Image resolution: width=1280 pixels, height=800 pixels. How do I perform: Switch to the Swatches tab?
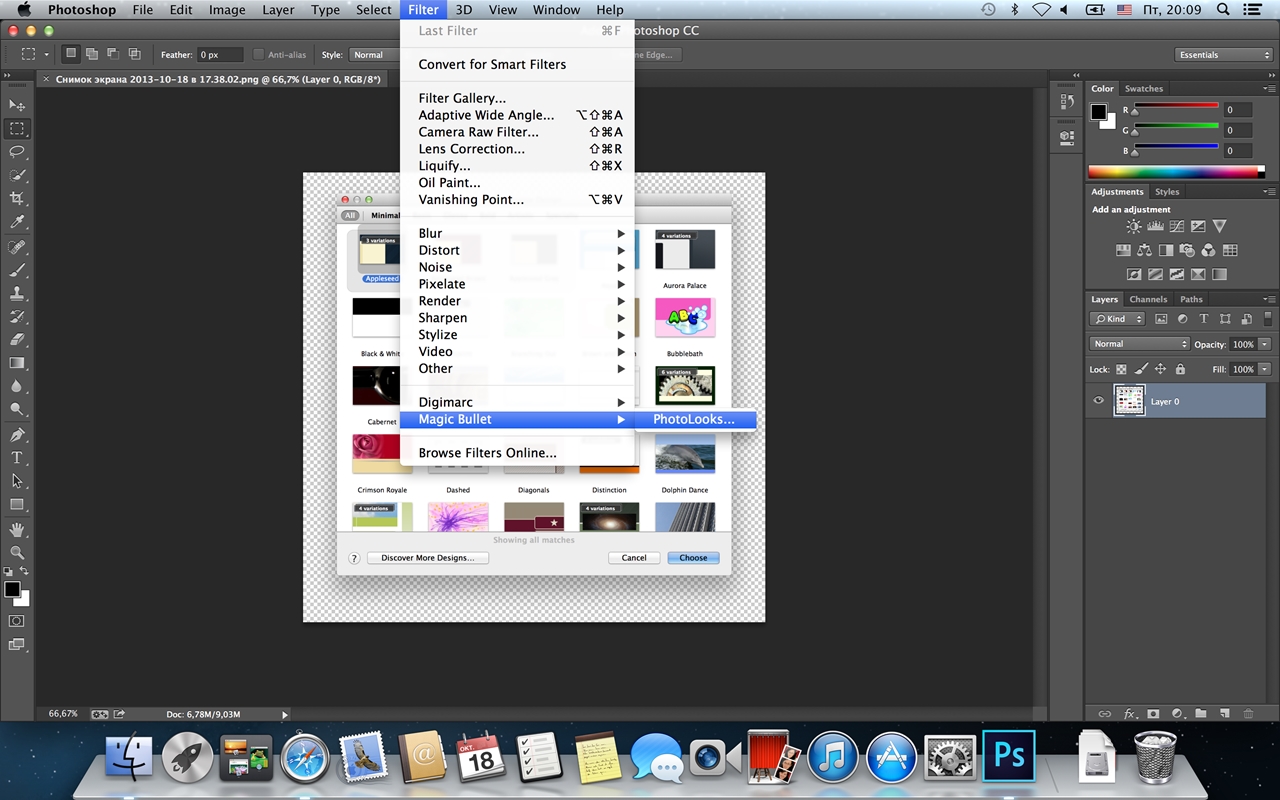1144,89
